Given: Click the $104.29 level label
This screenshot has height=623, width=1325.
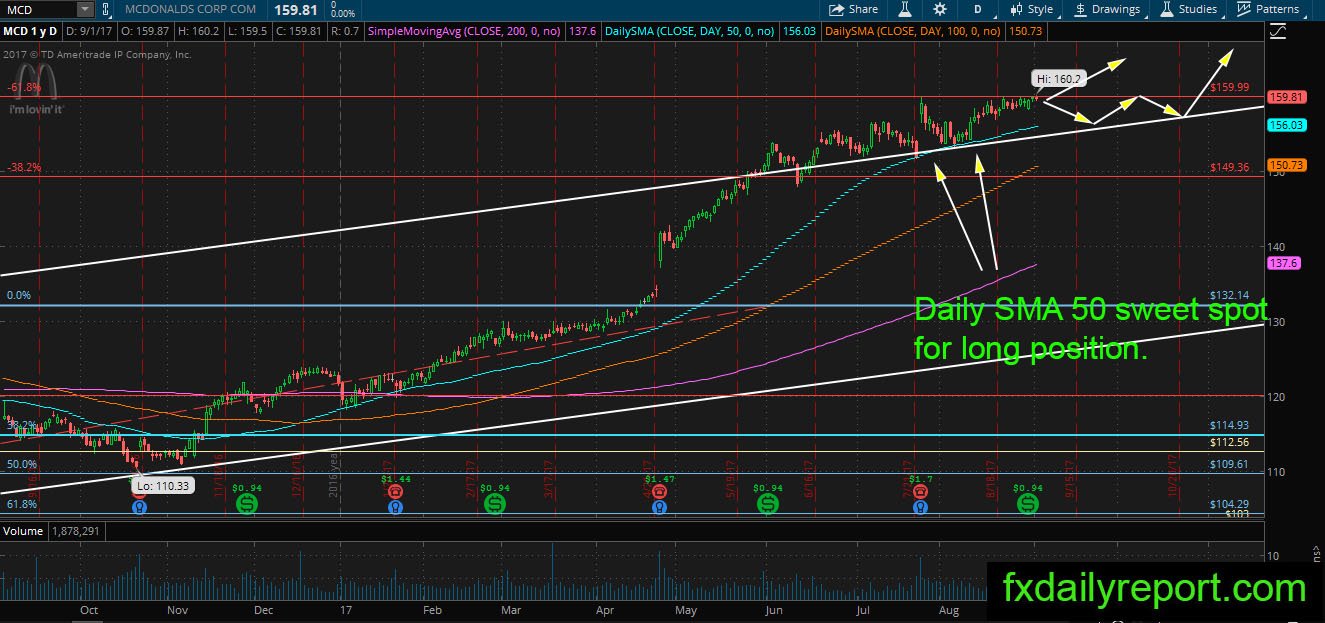Looking at the screenshot, I should pyautogui.click(x=1228, y=503).
